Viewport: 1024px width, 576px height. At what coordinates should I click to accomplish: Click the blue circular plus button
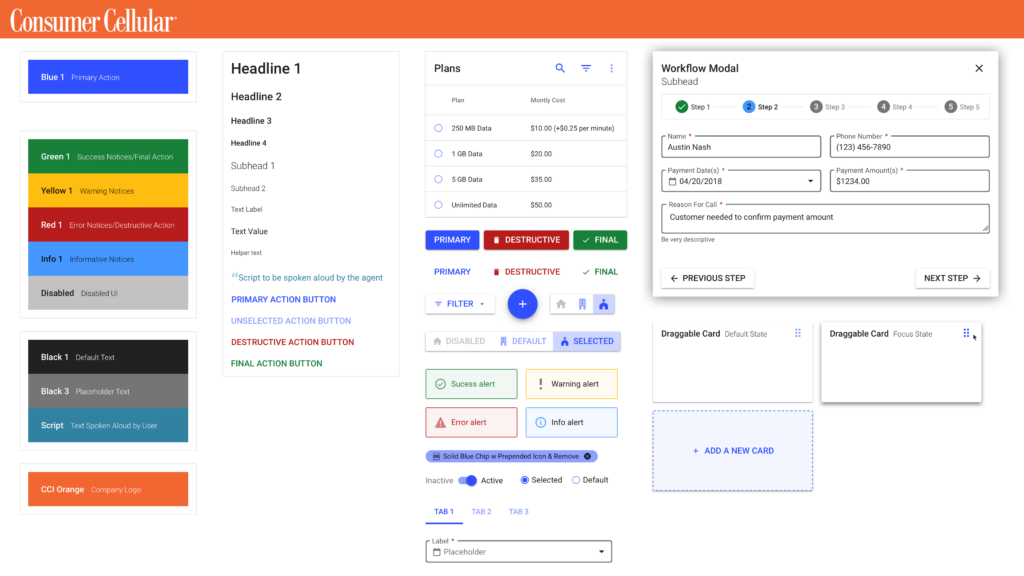pyautogui.click(x=522, y=304)
